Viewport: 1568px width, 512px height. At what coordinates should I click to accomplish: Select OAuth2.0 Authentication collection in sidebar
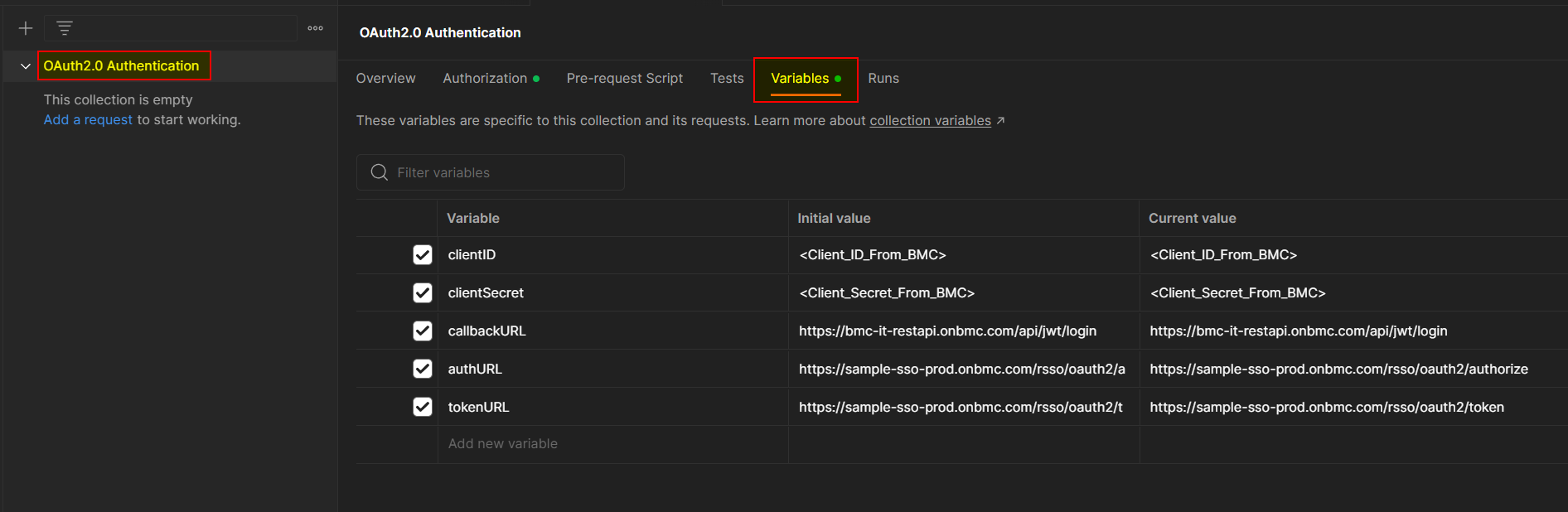click(121, 66)
